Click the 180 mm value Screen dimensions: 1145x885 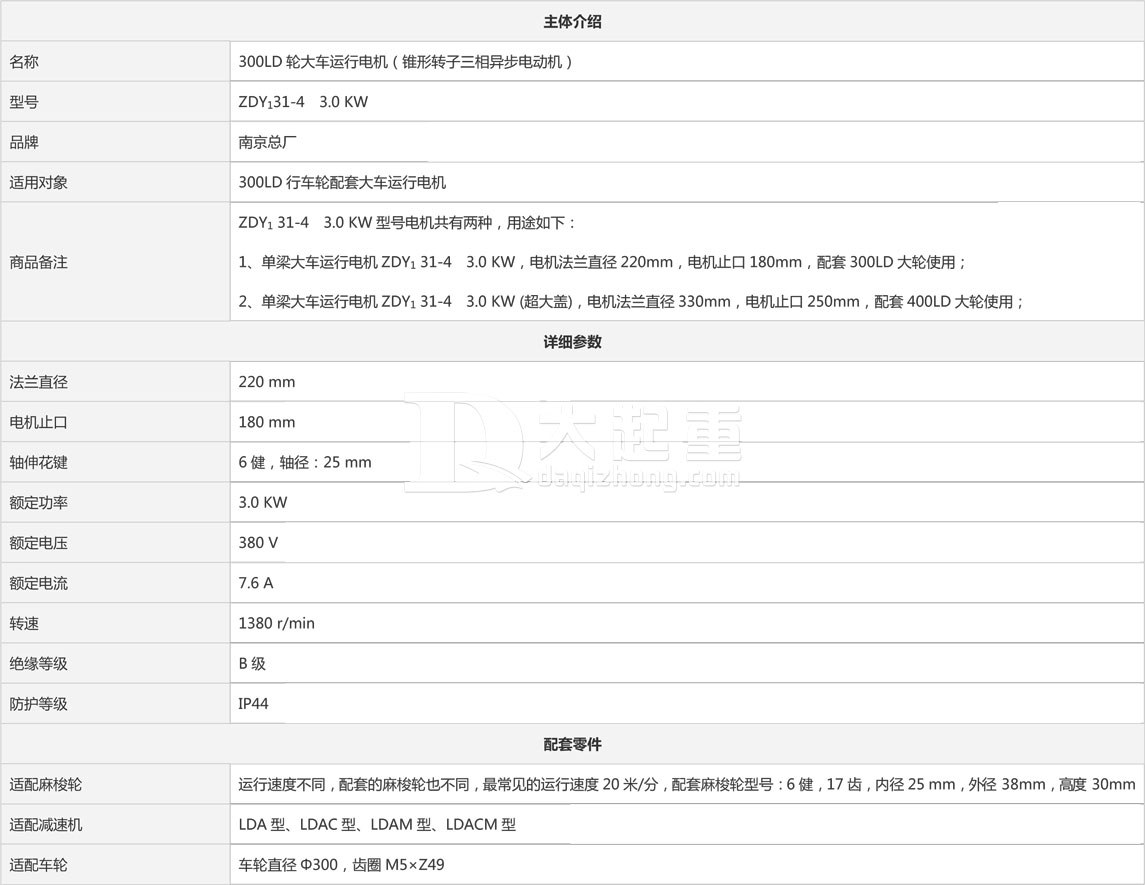point(267,422)
